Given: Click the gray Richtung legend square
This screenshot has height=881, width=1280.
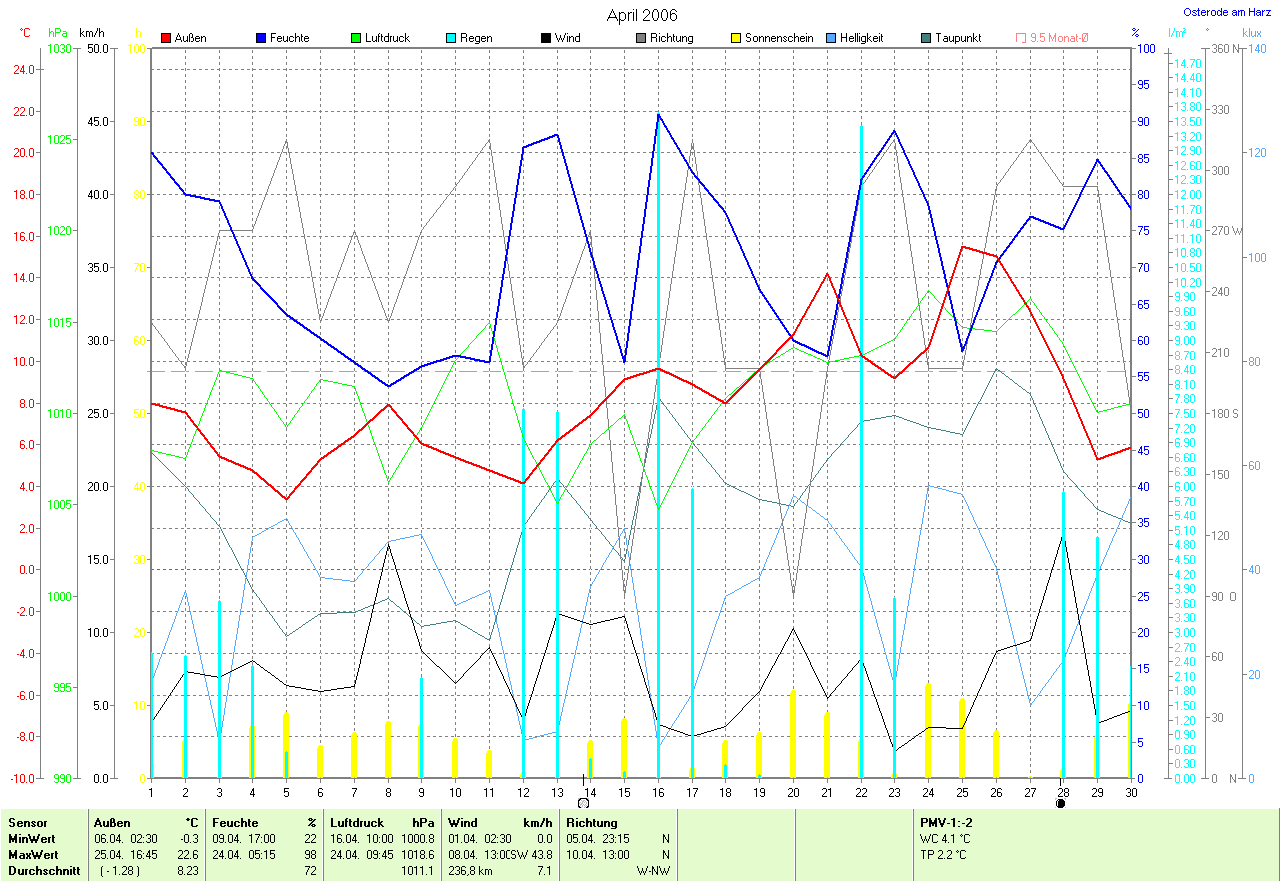Looking at the screenshot, I should point(641,38).
